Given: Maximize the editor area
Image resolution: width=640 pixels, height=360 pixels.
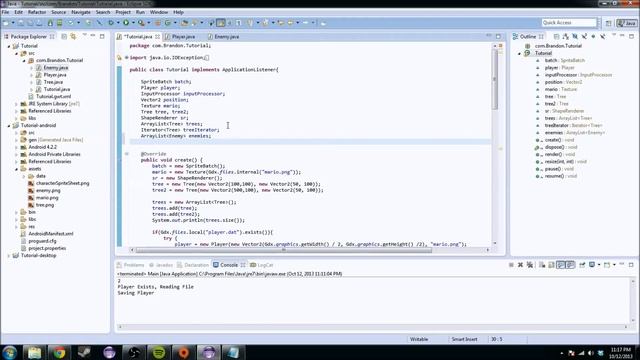Looking at the screenshot, I should (498, 36).
